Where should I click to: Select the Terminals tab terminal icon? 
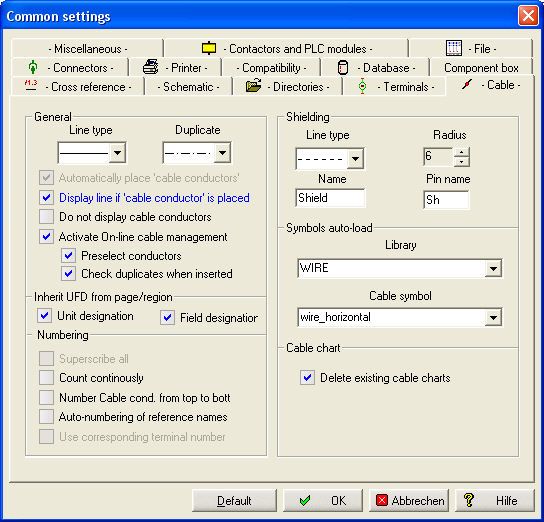click(362, 86)
